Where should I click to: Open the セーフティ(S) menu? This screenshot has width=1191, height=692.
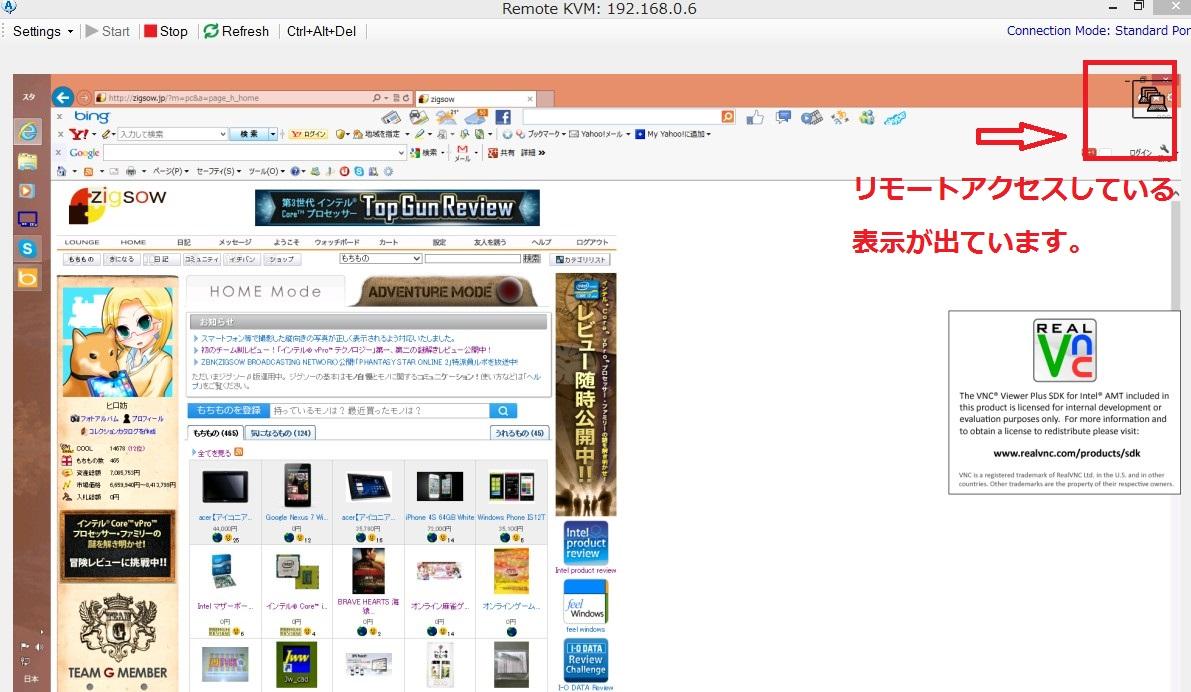tap(219, 172)
